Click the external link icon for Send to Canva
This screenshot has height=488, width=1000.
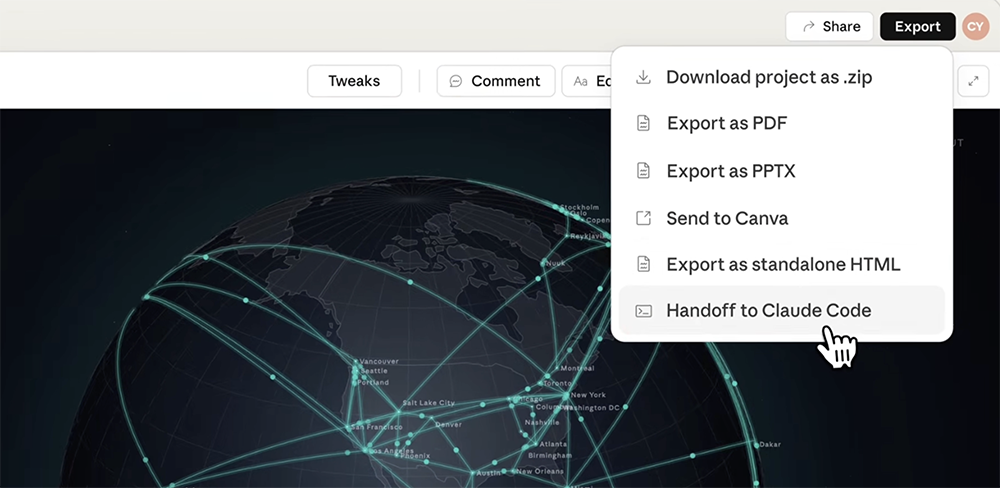pos(644,218)
